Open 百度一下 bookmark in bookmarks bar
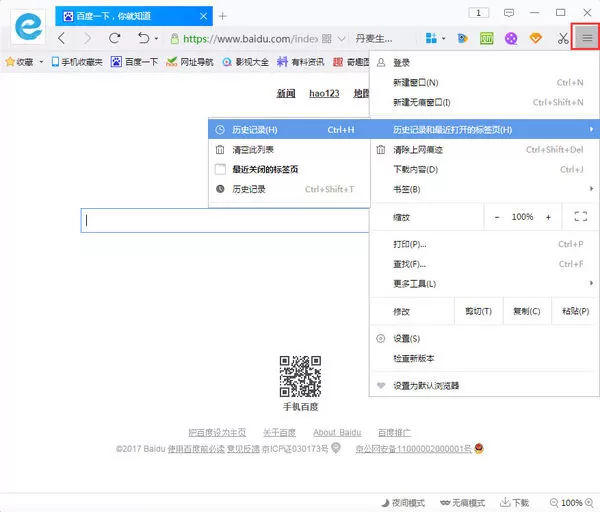600x512 pixels. point(134,62)
